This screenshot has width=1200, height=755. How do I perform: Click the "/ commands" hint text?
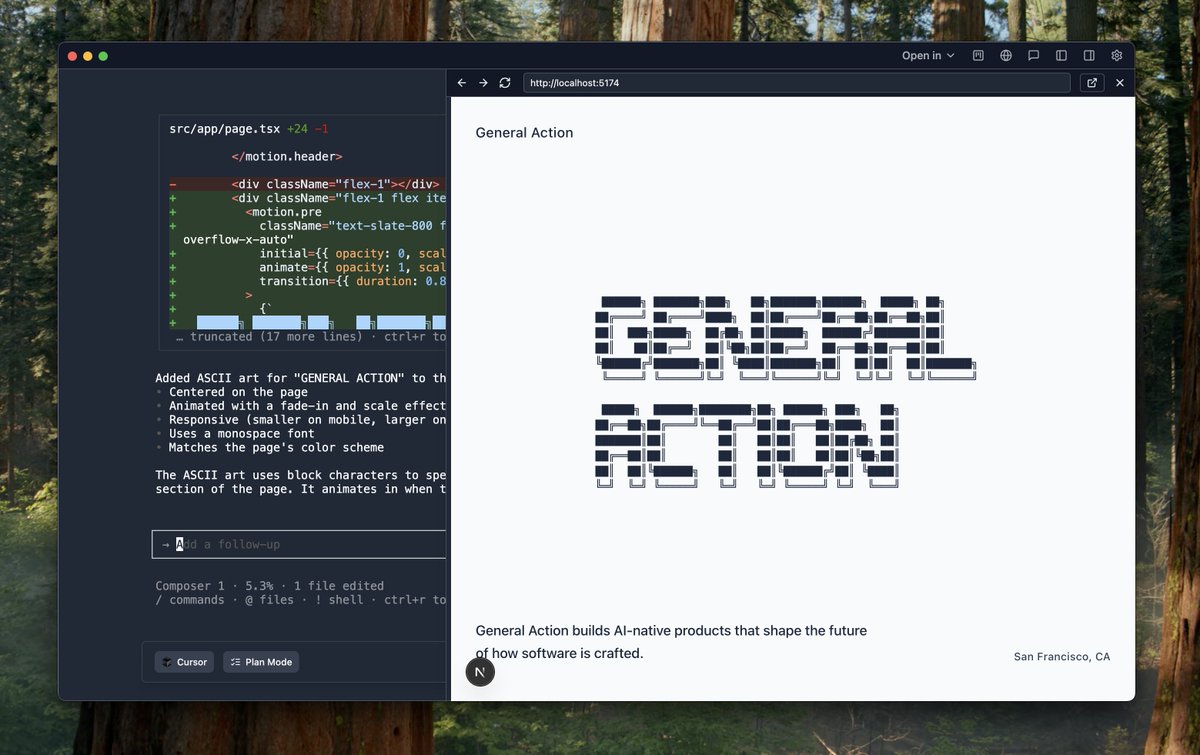click(x=190, y=600)
